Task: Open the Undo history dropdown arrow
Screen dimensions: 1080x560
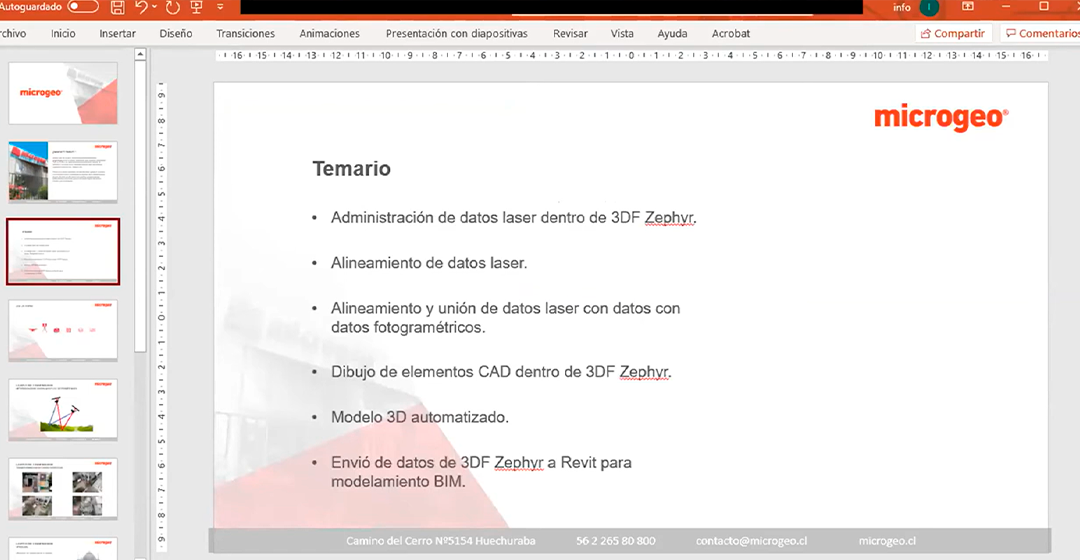Action: [x=154, y=8]
